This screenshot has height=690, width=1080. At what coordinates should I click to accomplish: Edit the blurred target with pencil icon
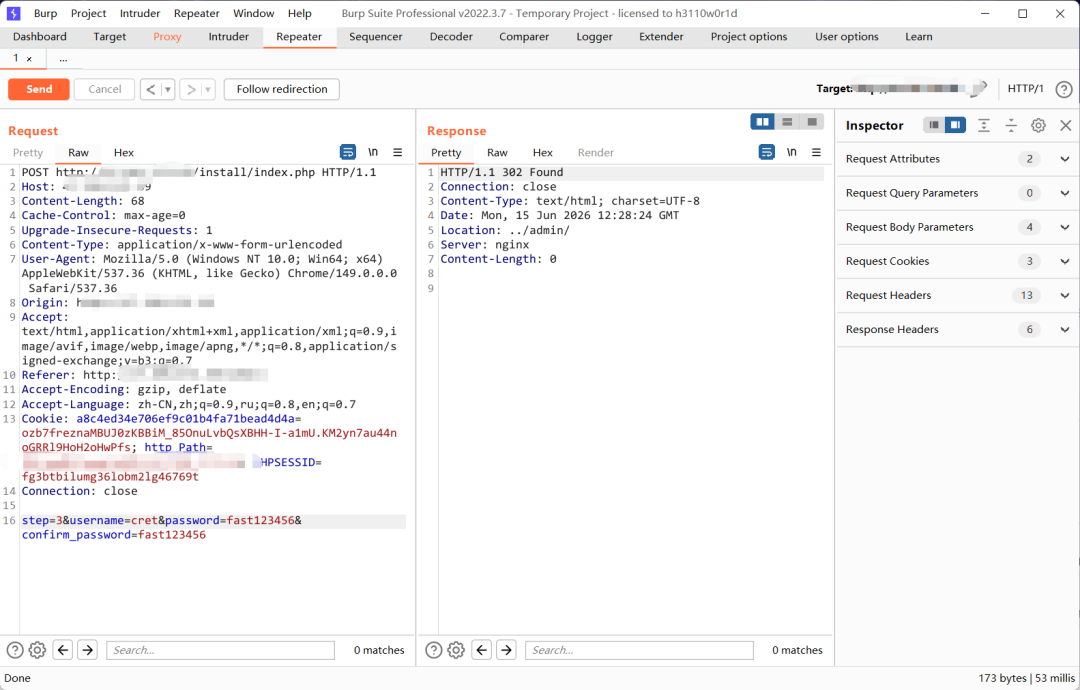point(980,88)
